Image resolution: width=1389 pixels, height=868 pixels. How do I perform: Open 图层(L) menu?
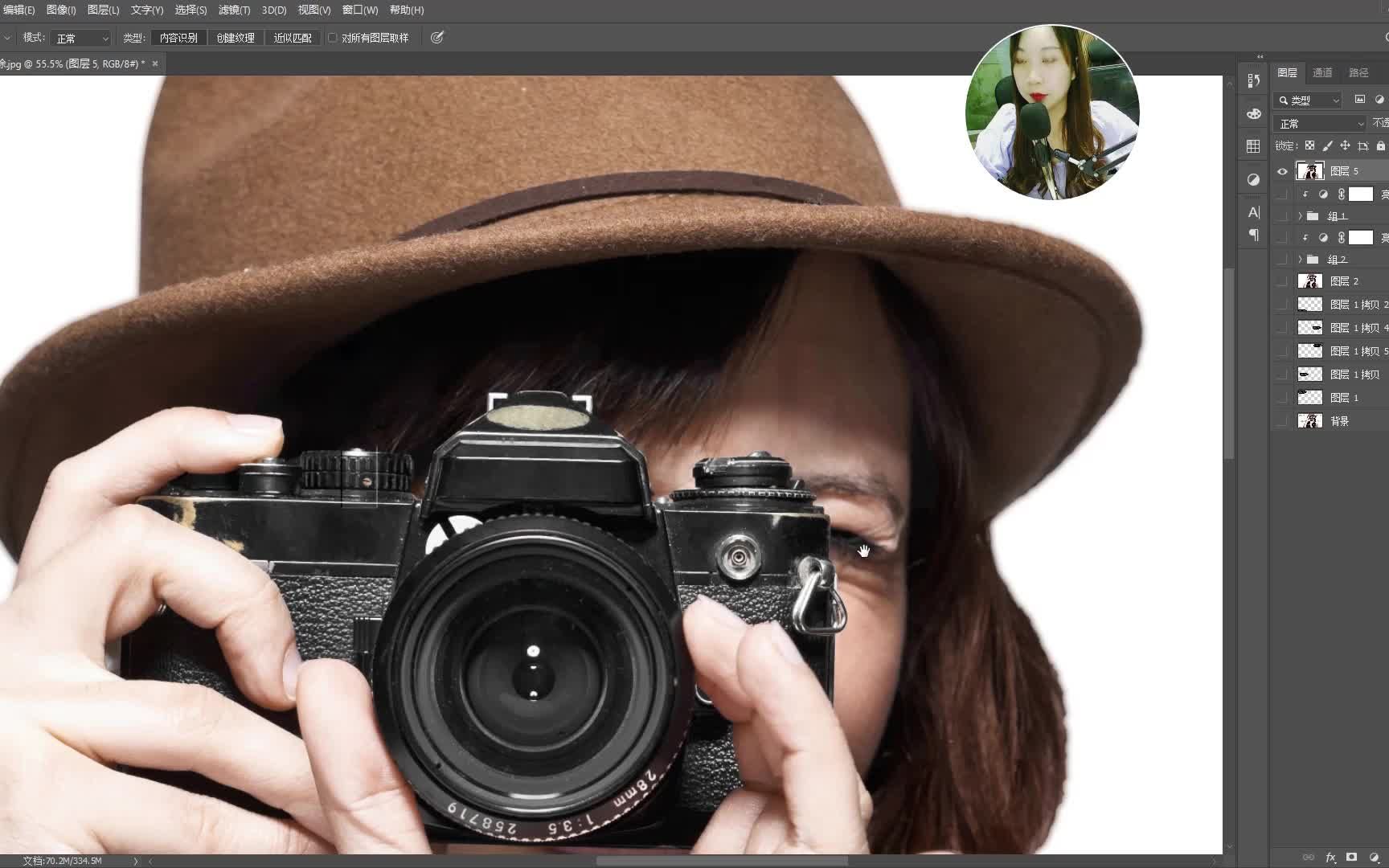(103, 10)
